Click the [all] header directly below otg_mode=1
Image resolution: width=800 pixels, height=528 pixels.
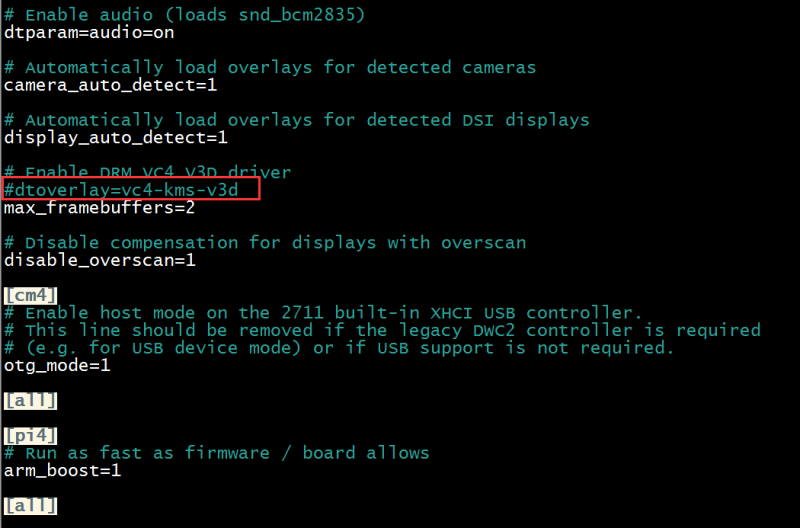click(31, 400)
